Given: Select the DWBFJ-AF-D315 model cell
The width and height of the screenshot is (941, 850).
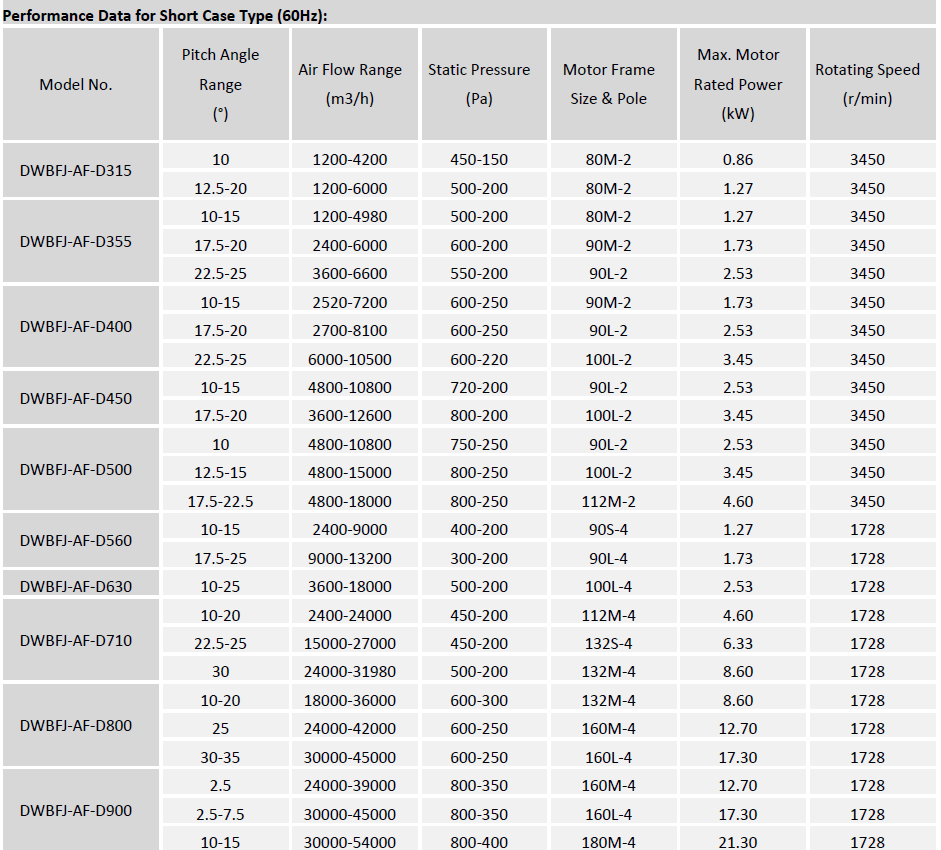Looking at the screenshot, I should coord(76,170).
